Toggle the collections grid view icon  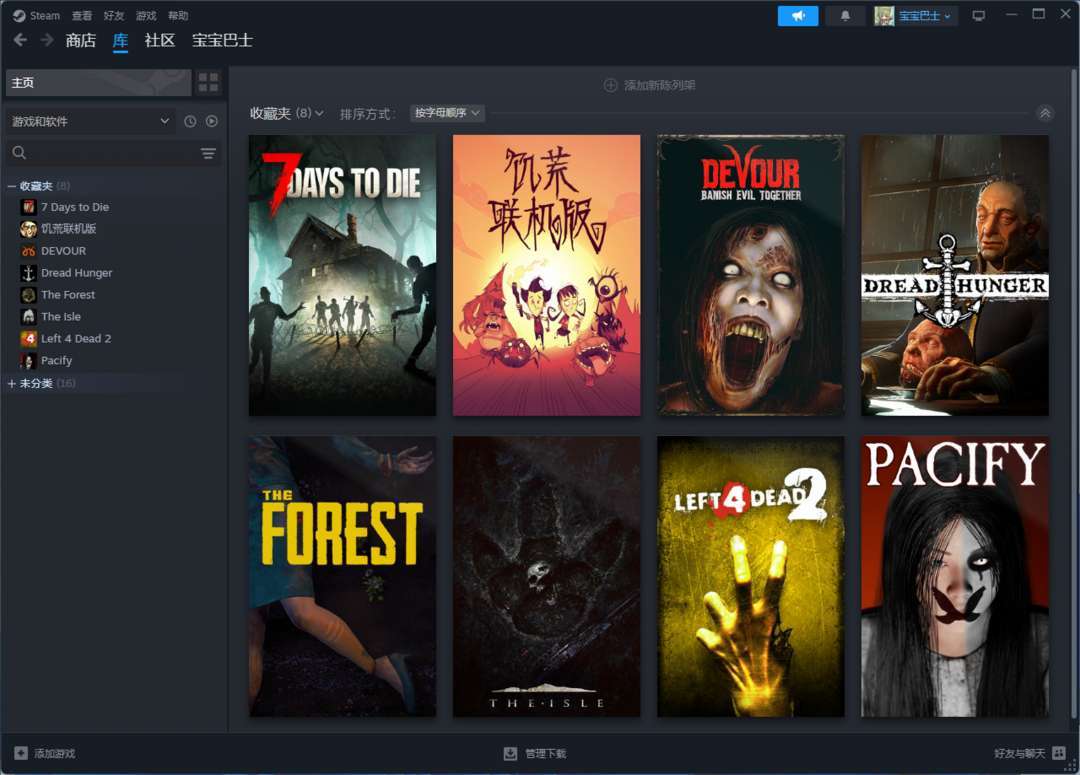tap(208, 83)
